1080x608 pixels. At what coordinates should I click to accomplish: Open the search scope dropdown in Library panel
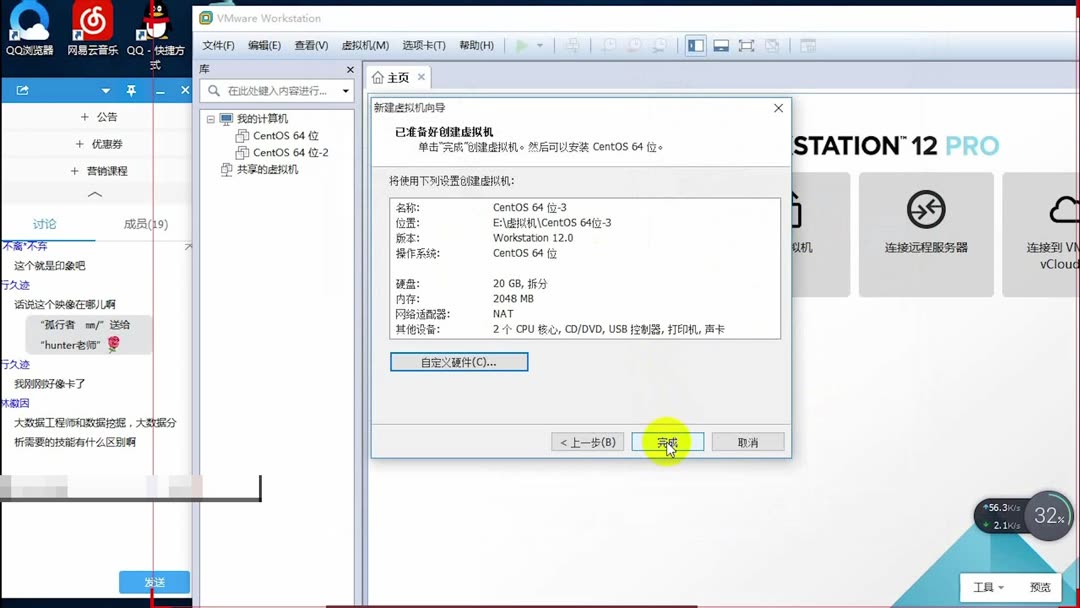click(x=343, y=90)
